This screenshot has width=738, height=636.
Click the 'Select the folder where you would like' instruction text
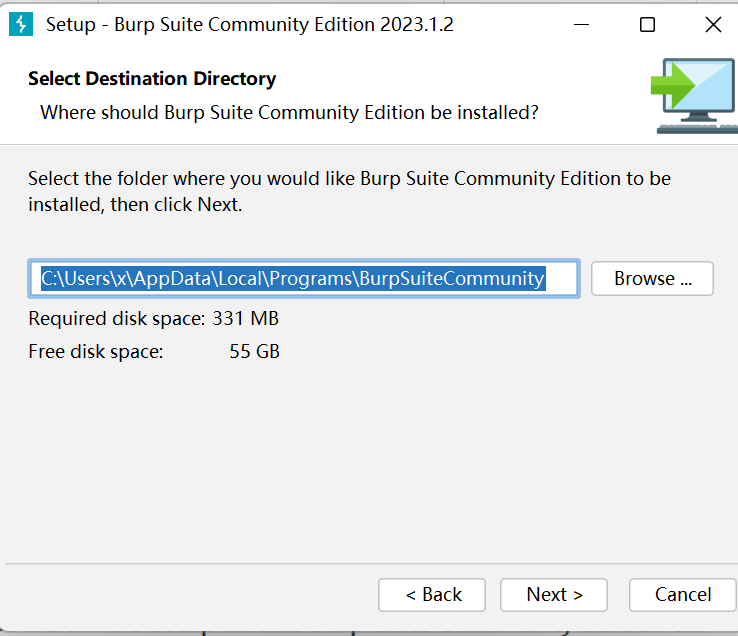[x=349, y=192]
